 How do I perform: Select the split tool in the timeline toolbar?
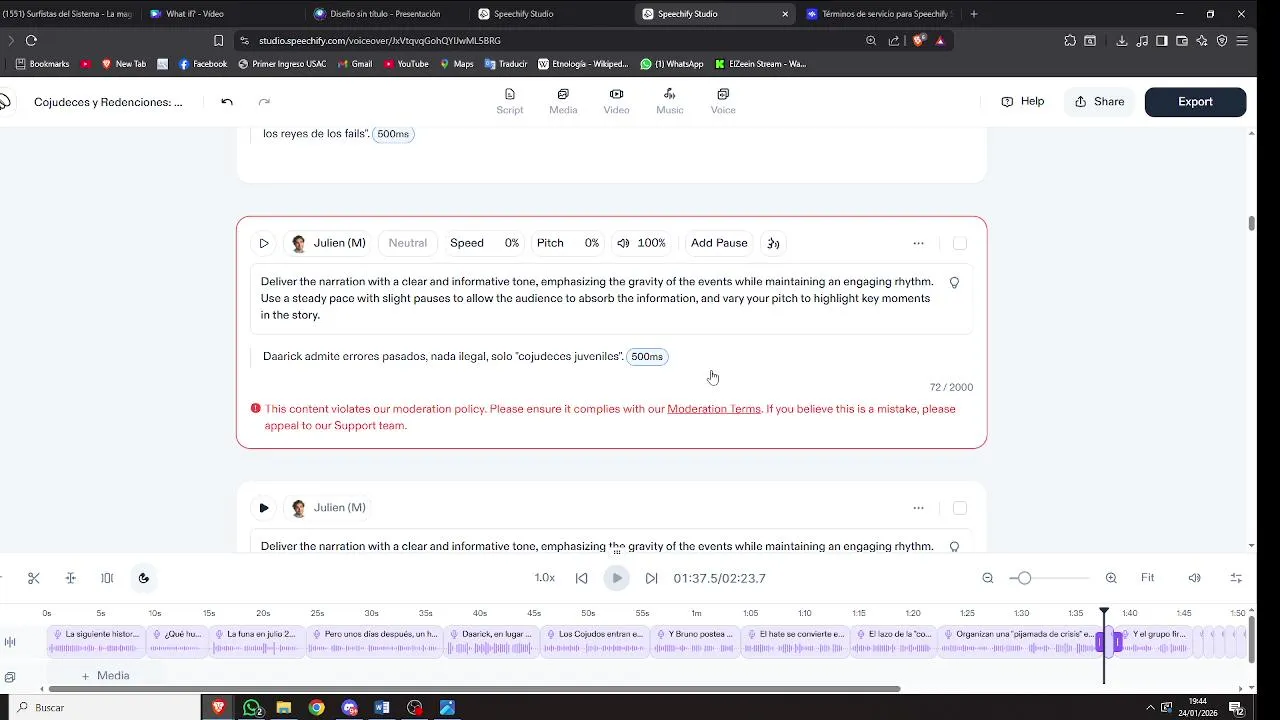(71, 578)
